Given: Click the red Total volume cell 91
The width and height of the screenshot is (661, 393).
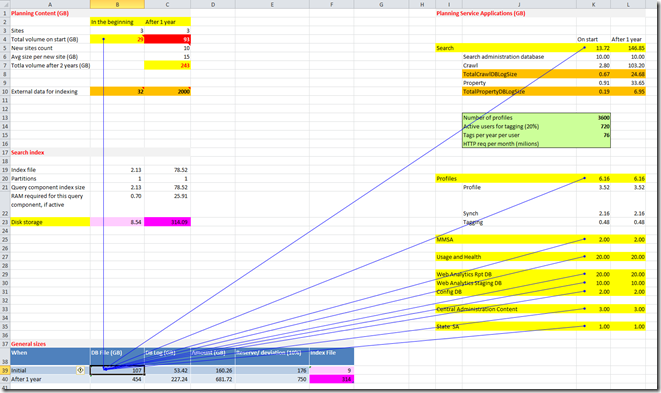Looking at the screenshot, I should point(167,39).
